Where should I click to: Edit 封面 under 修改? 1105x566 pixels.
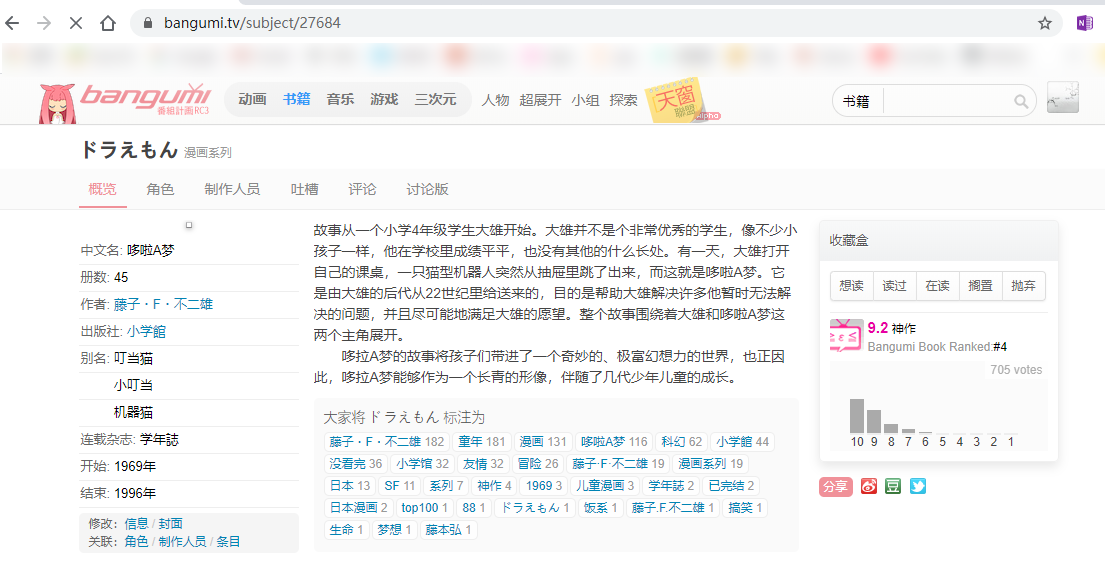[171, 523]
